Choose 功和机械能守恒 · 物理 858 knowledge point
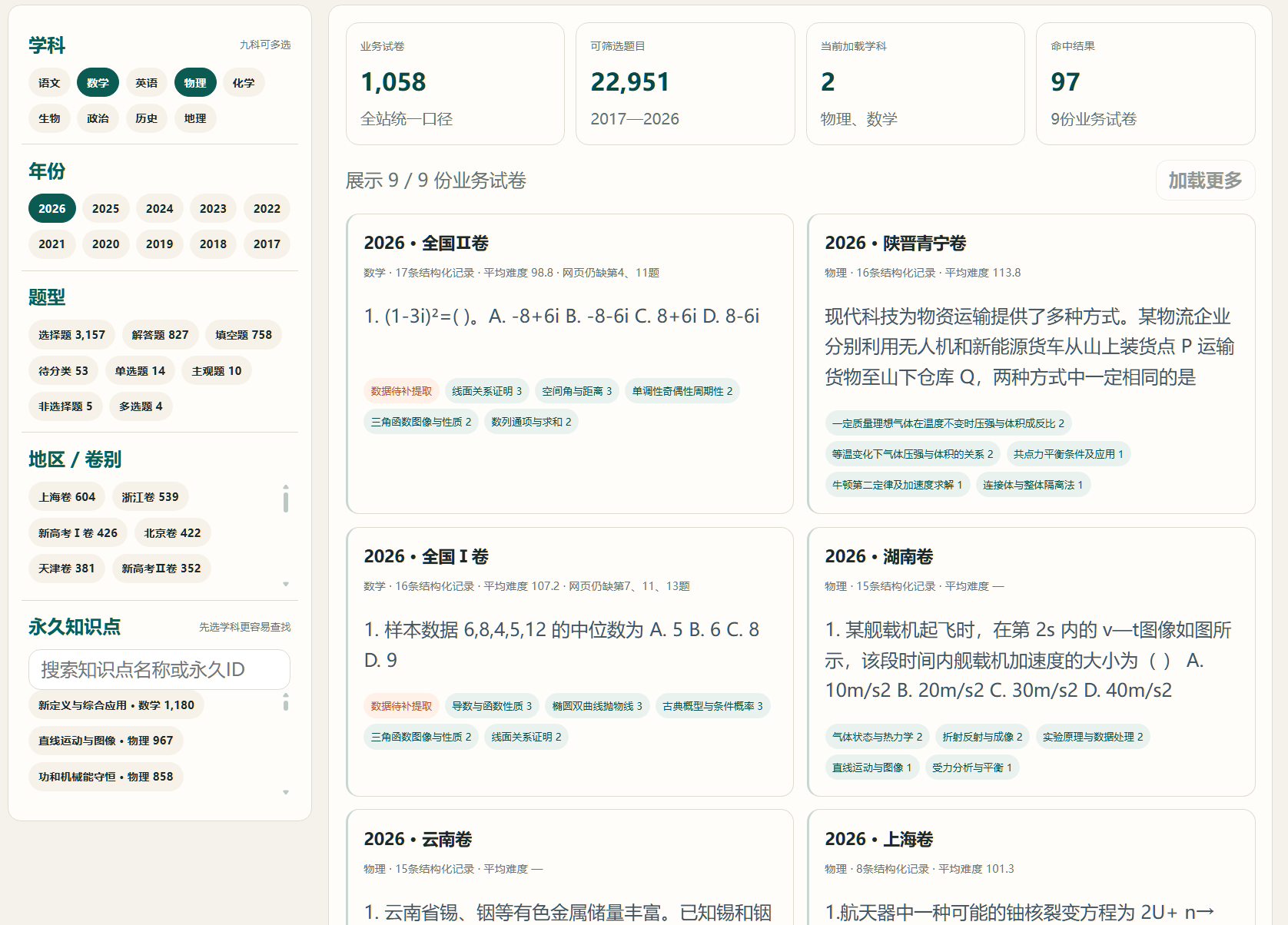Image resolution: width=1288 pixels, height=925 pixels. [x=106, y=777]
